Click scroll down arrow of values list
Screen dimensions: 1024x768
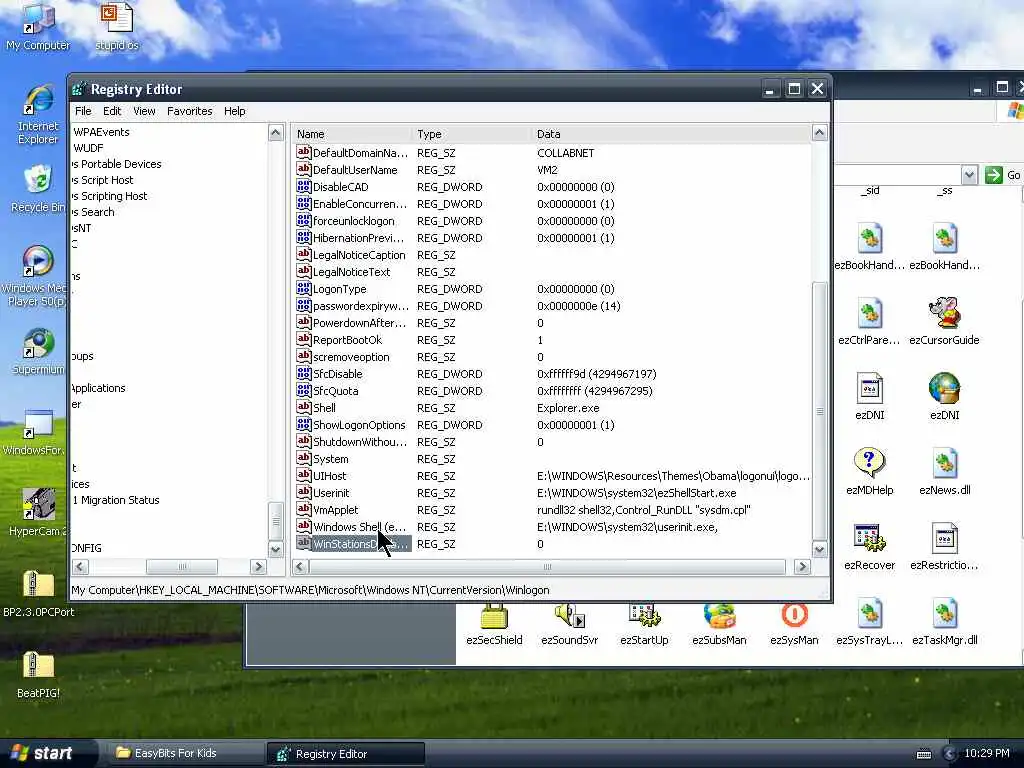click(x=819, y=549)
